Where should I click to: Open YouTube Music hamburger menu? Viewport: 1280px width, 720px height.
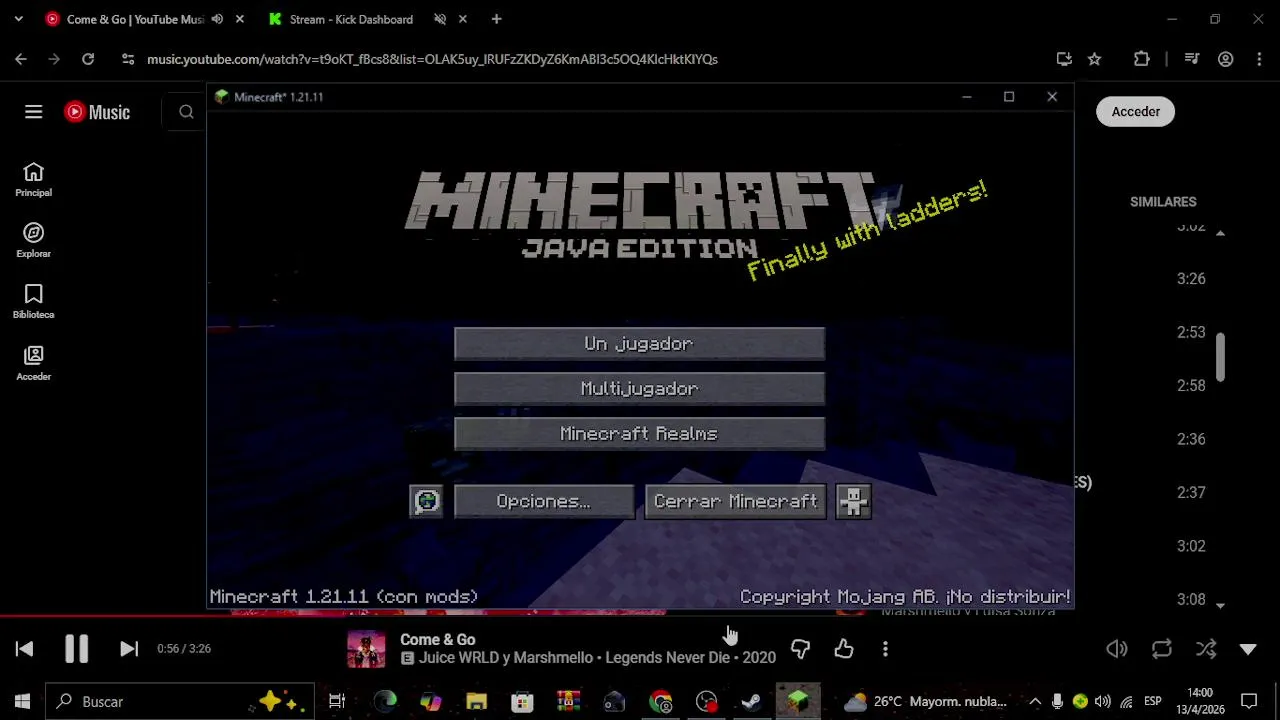point(34,112)
